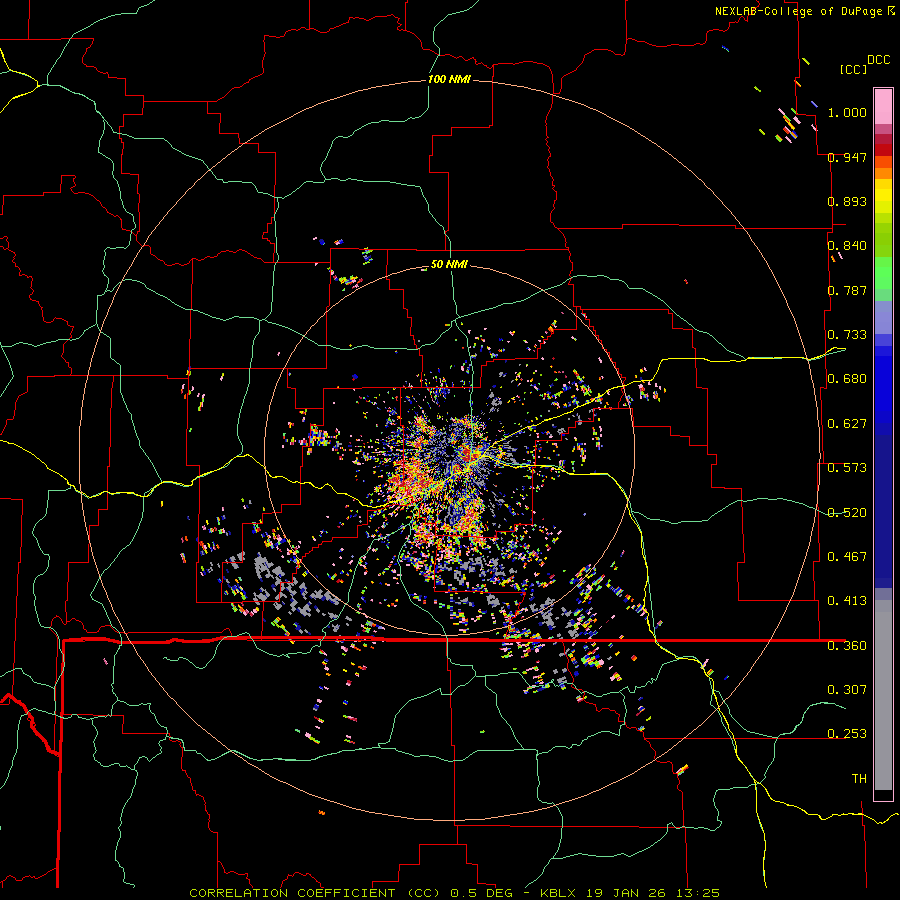Click the pink top segment of color bar
Image resolution: width=900 pixels, height=900 pixels.
click(883, 107)
